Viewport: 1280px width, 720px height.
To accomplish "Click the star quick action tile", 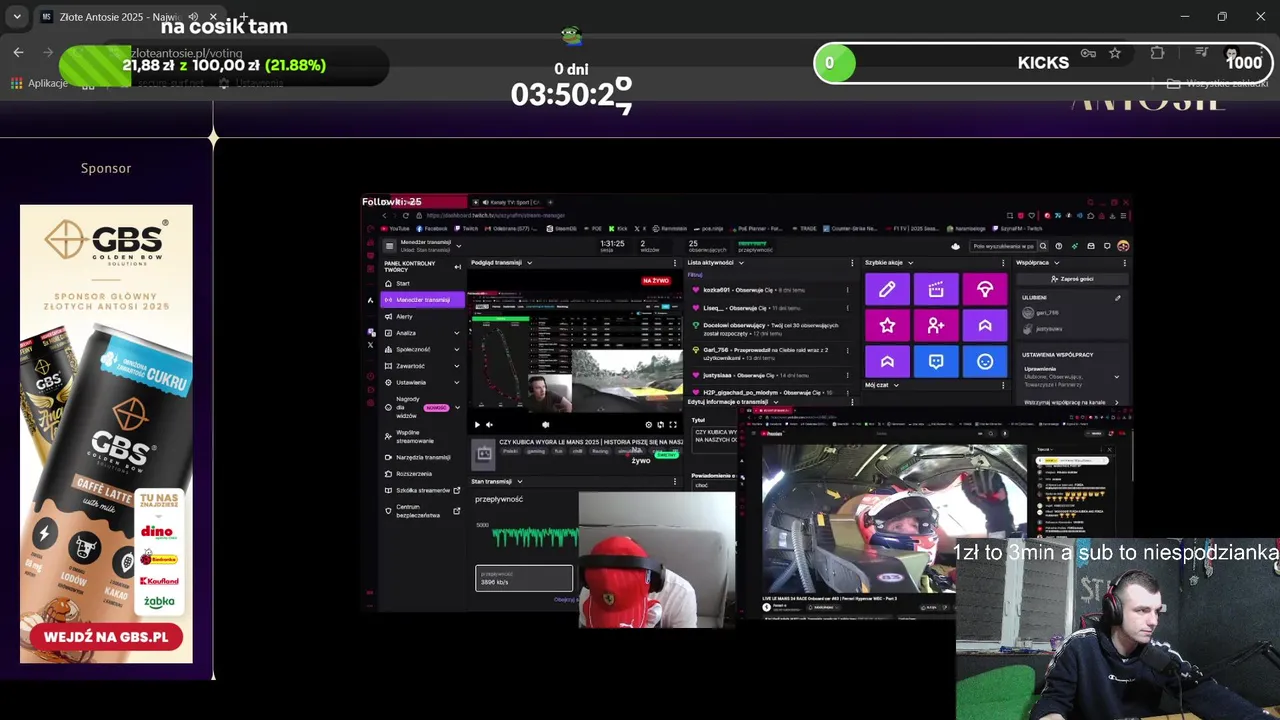I will click(887, 325).
